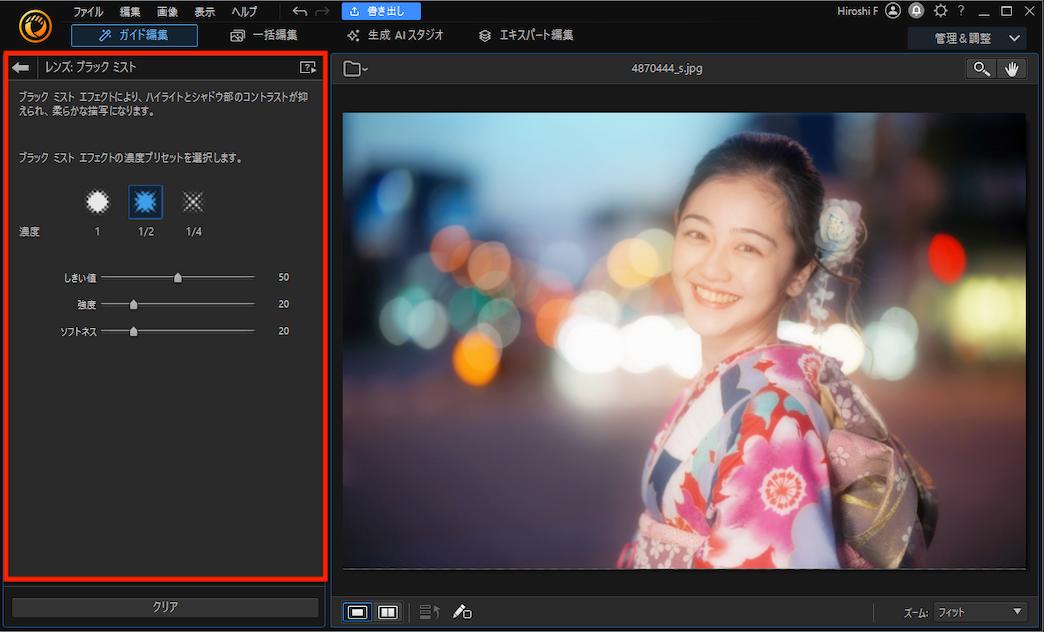Open the settings gear icon
The width and height of the screenshot is (1044, 632).
coord(940,11)
